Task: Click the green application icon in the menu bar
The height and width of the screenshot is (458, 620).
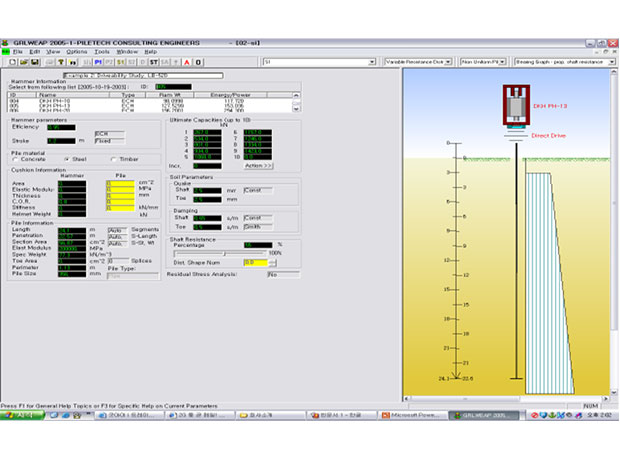Action: pyautogui.click(x=6, y=52)
